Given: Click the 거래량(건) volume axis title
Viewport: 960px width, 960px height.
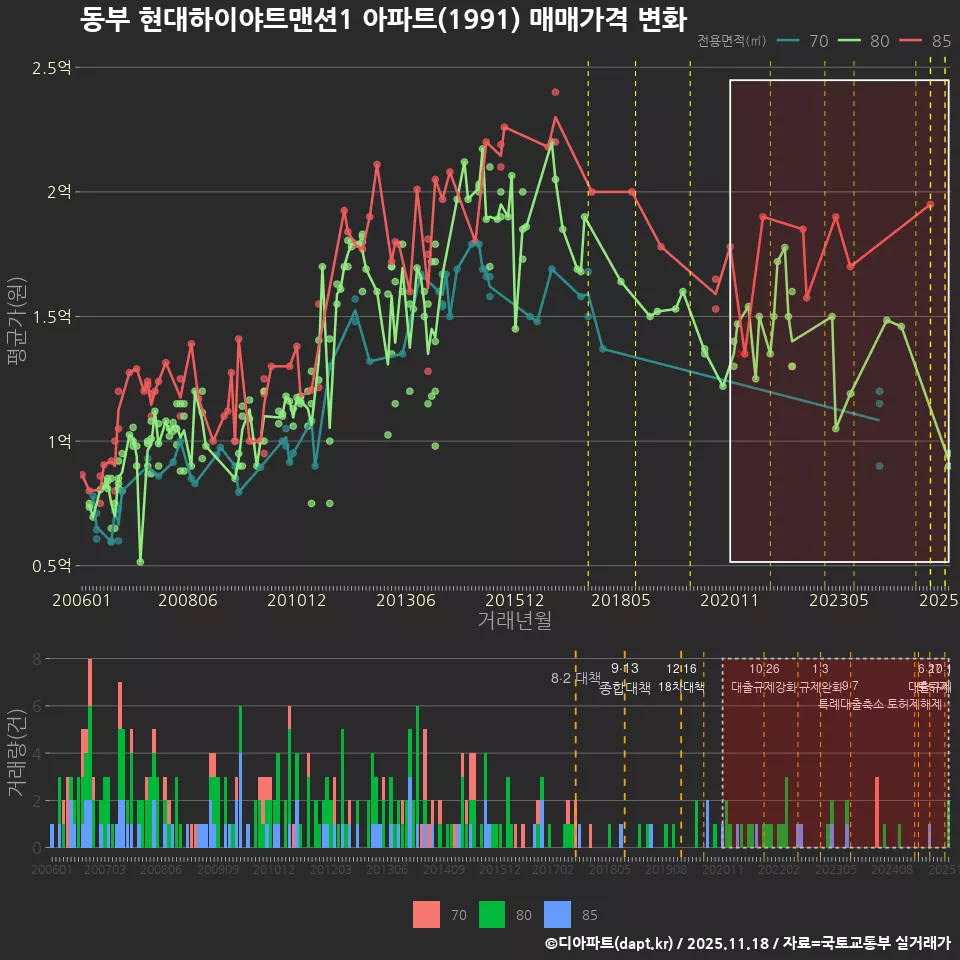Looking at the screenshot, I should tap(16, 753).
